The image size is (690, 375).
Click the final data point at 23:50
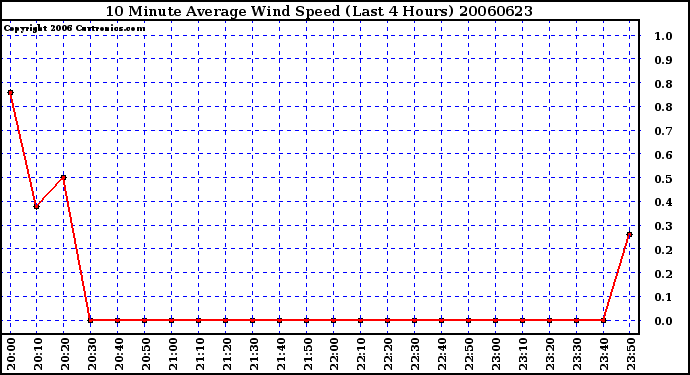630,235
